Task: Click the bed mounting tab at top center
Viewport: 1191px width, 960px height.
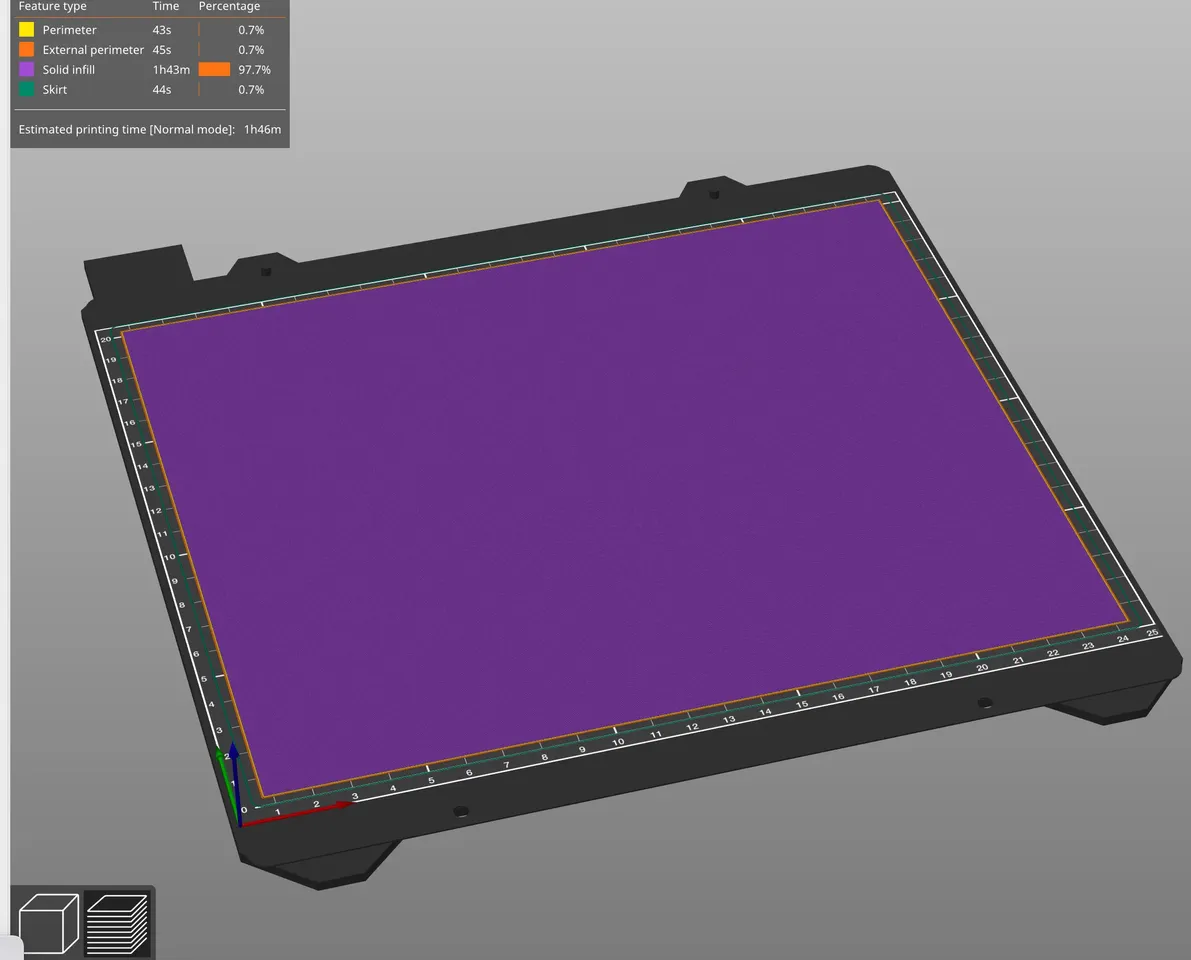Action: coord(715,190)
